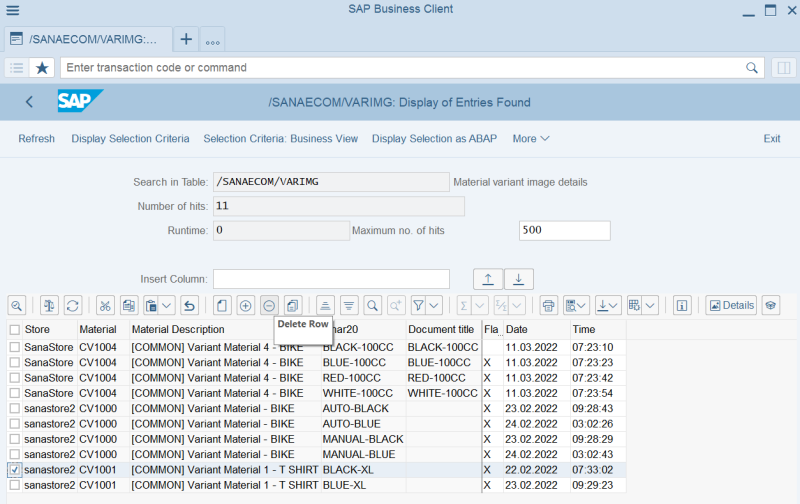800x504 pixels.
Task: Click the Print icon in grid toolbar
Action: tap(548, 306)
